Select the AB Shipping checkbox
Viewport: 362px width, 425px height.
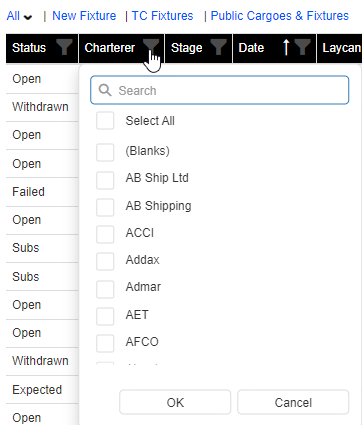click(x=105, y=207)
